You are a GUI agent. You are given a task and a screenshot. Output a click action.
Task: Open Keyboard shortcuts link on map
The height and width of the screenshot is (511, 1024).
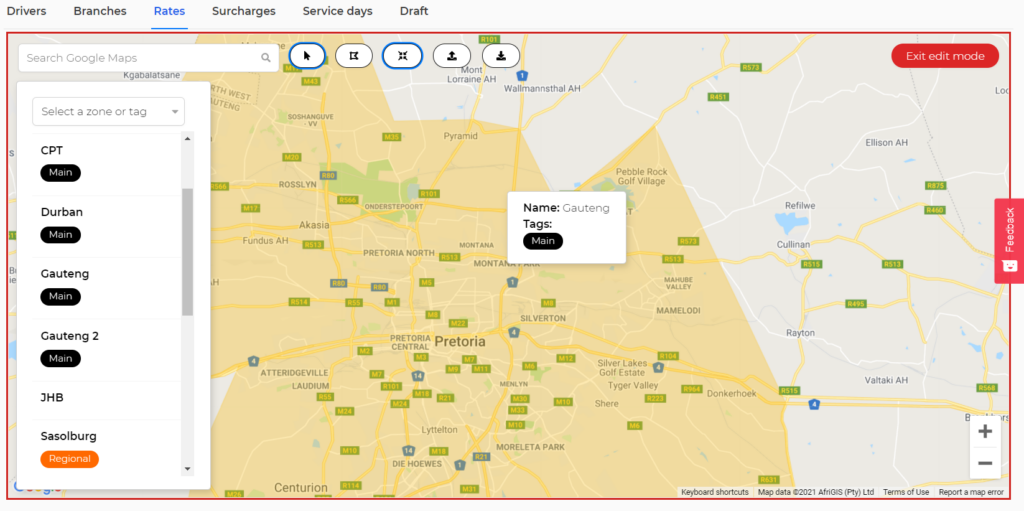coord(714,492)
